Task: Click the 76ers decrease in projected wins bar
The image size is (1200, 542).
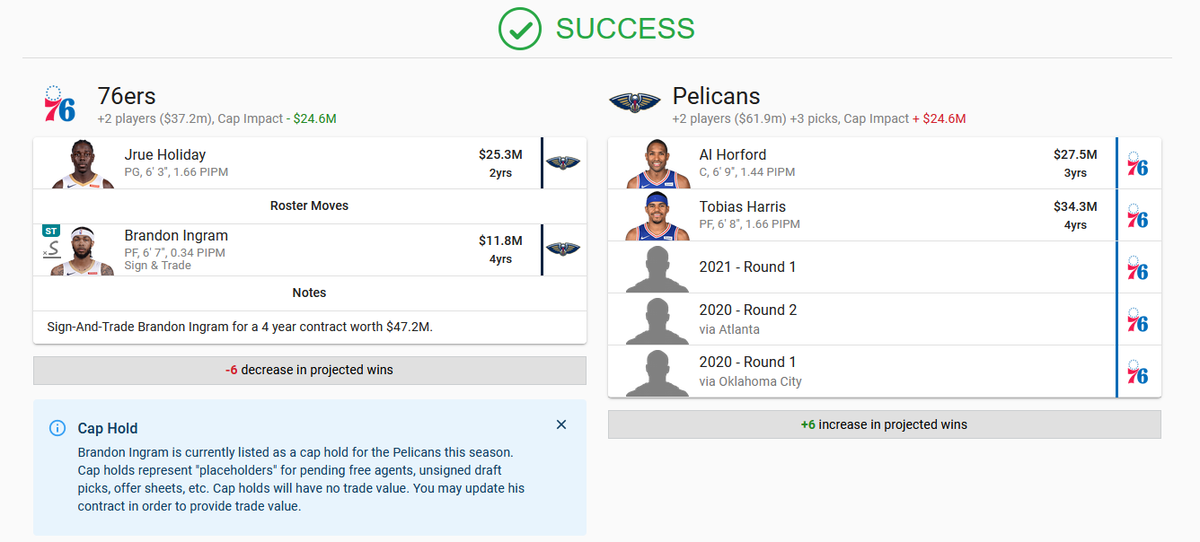Action: click(x=309, y=370)
